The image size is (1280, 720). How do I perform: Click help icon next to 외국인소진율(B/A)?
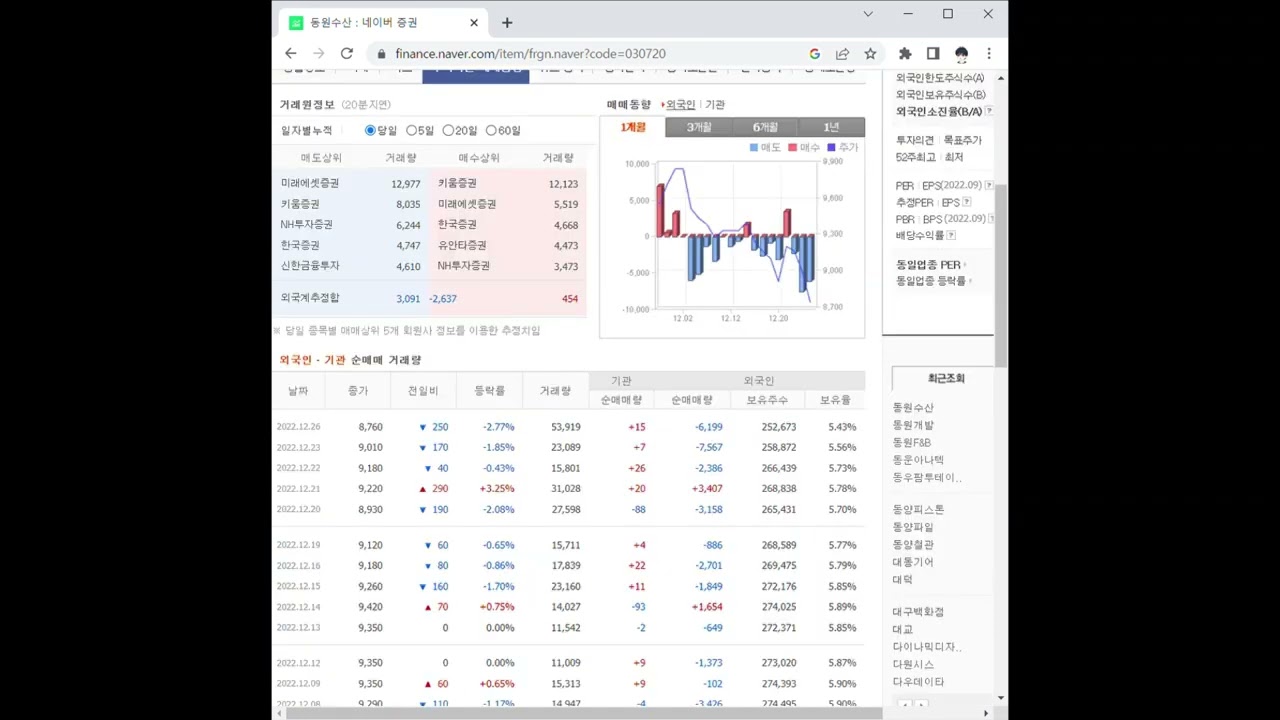(x=989, y=111)
